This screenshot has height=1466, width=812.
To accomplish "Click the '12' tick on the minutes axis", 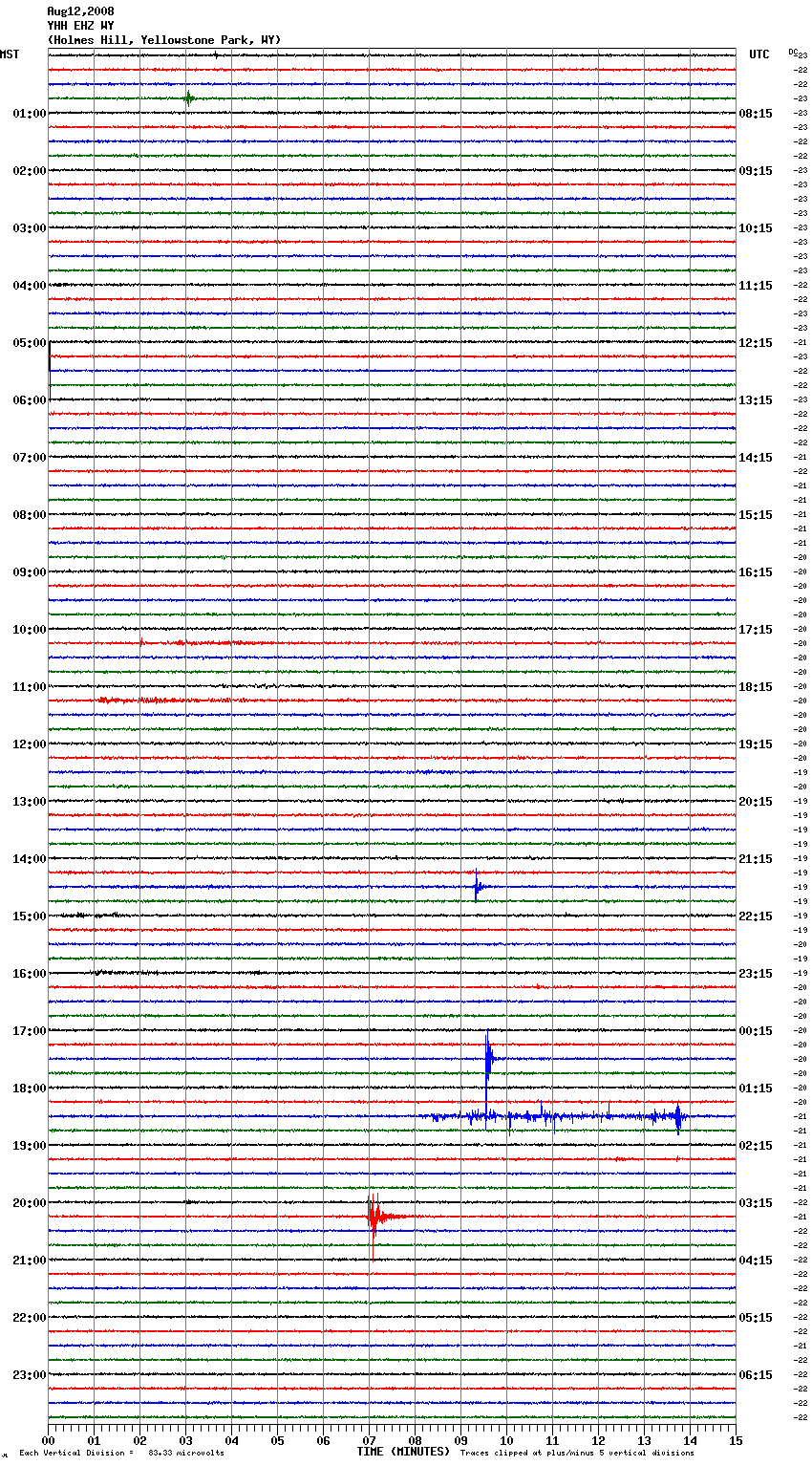I will 599,1440.
